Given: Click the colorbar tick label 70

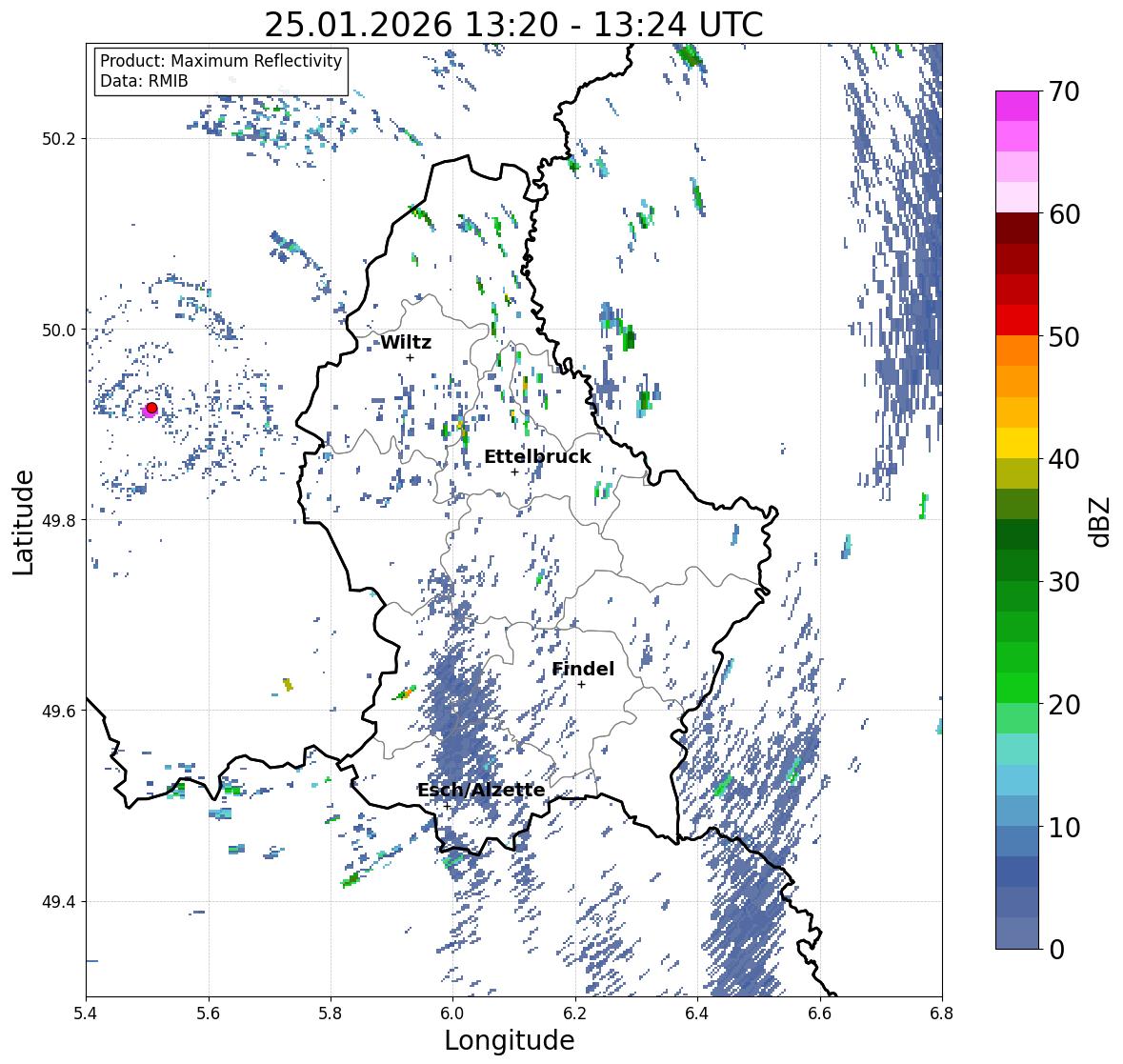Looking at the screenshot, I should (1064, 91).
